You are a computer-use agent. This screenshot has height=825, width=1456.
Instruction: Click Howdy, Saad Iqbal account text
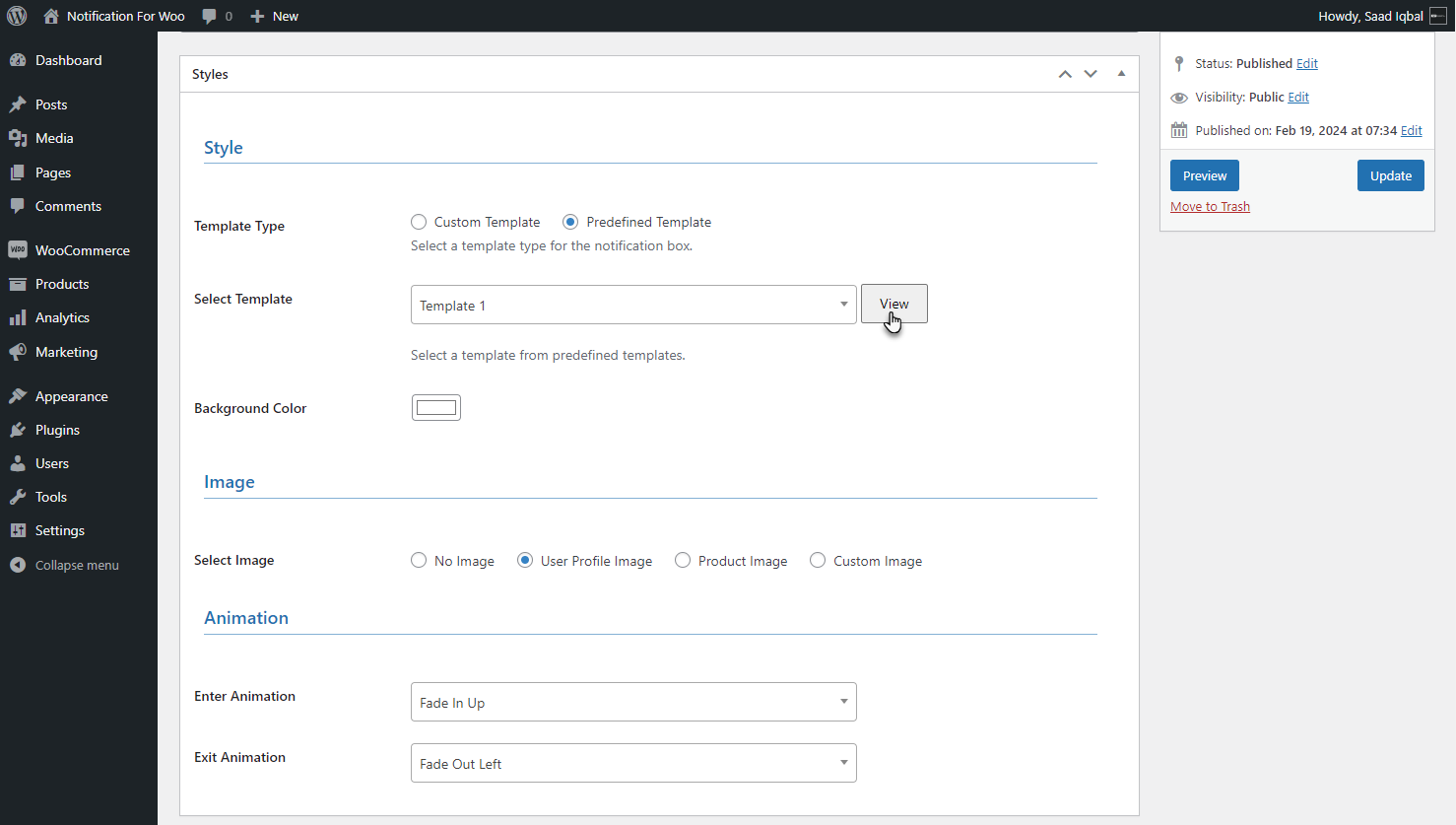(x=1370, y=16)
